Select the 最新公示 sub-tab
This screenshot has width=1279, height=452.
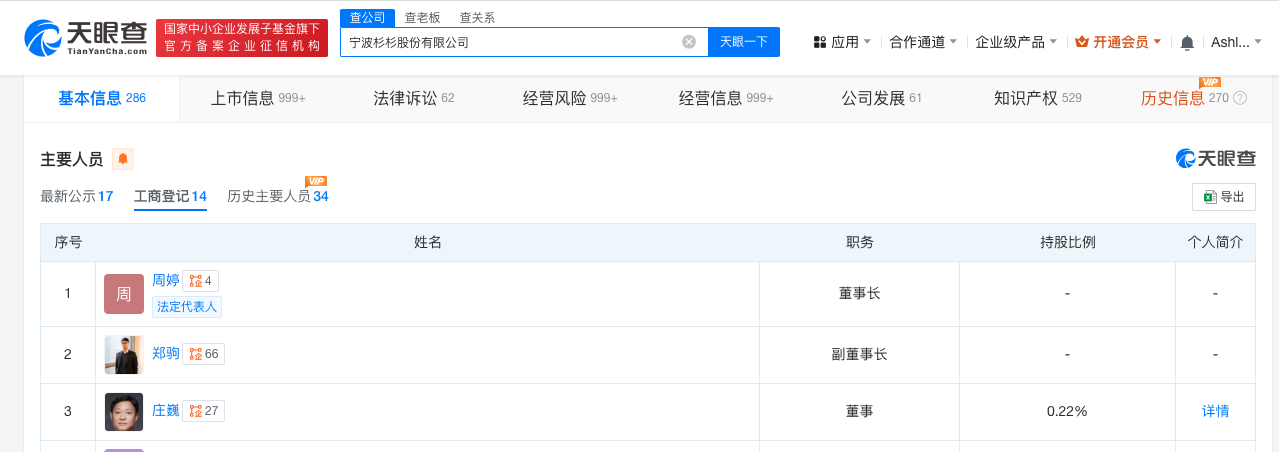[76, 196]
